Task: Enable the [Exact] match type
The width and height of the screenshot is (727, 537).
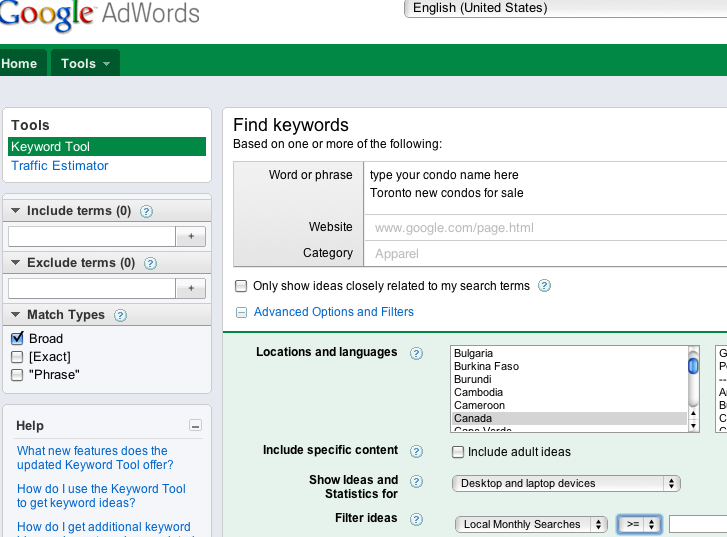Action: pyautogui.click(x=17, y=357)
